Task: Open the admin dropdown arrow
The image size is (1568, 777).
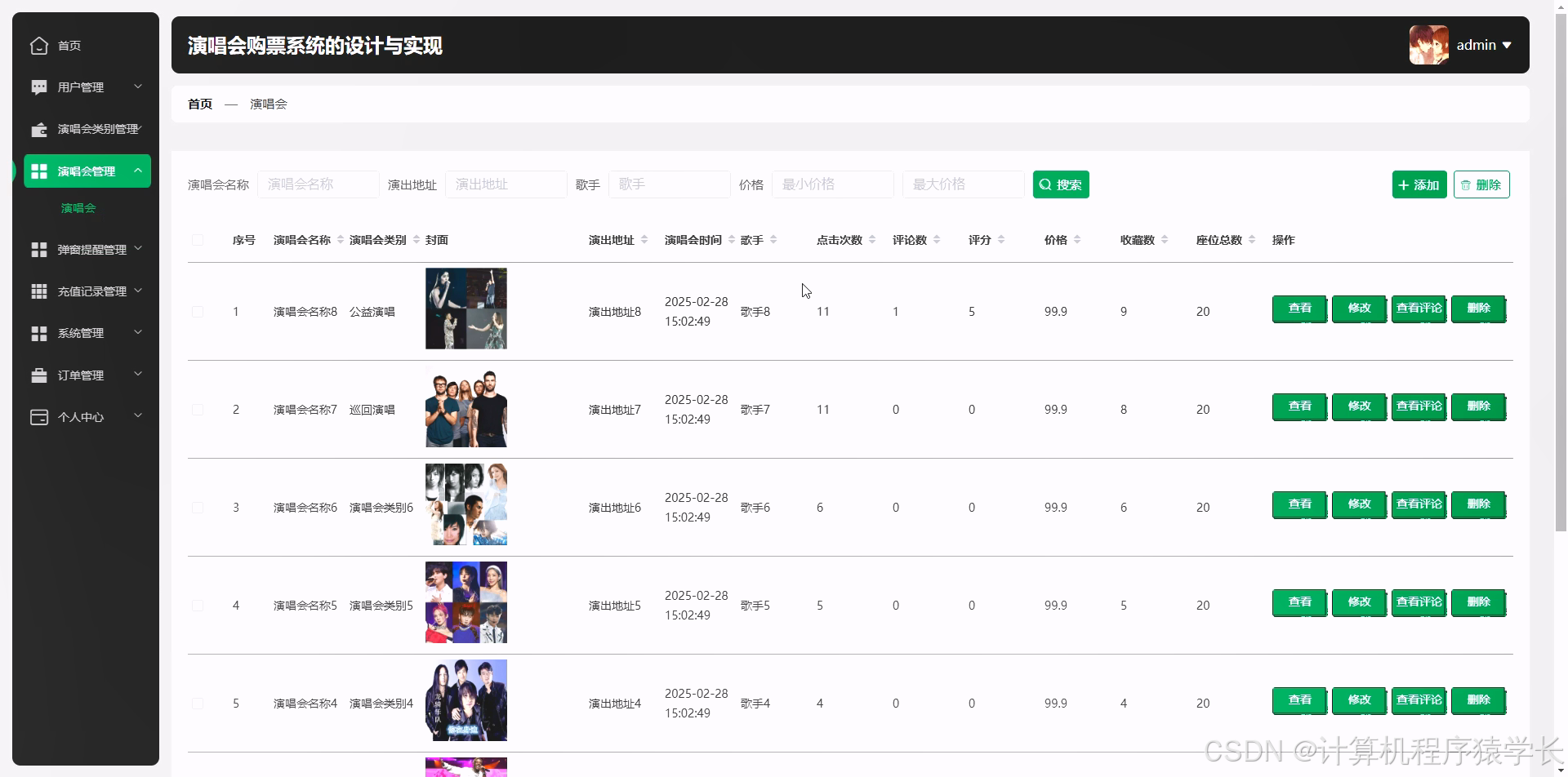Action: point(1507,46)
